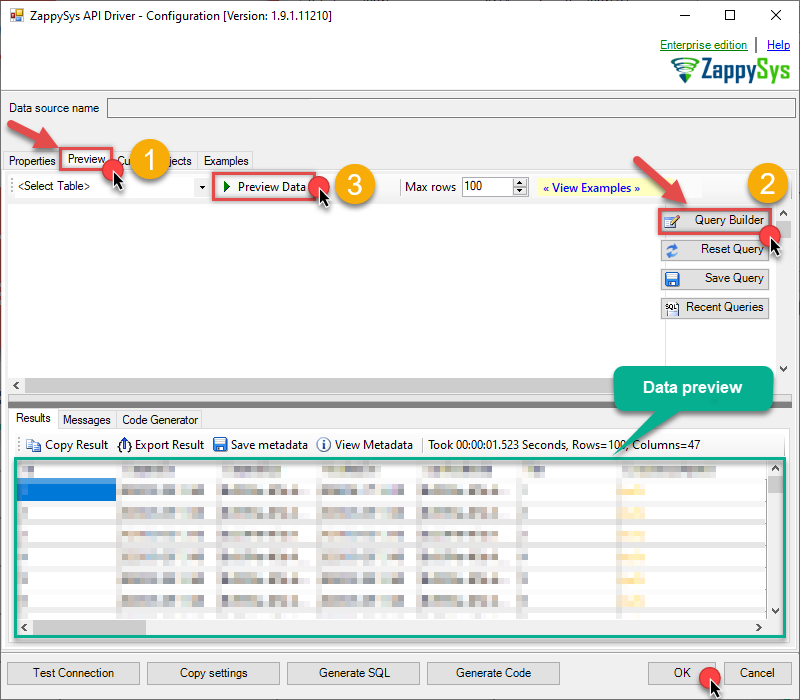The height and width of the screenshot is (700, 800).
Task: Maximize the configuration window
Action: click(x=730, y=15)
